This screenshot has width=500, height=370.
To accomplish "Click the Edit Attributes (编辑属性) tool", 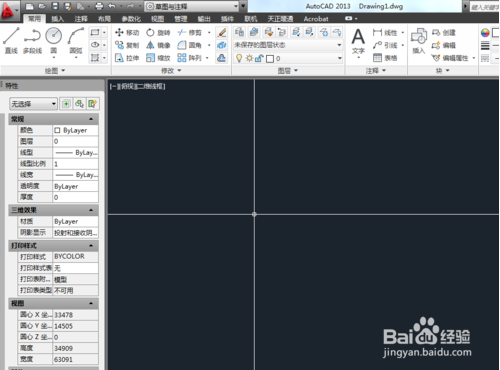I will tap(450, 58).
